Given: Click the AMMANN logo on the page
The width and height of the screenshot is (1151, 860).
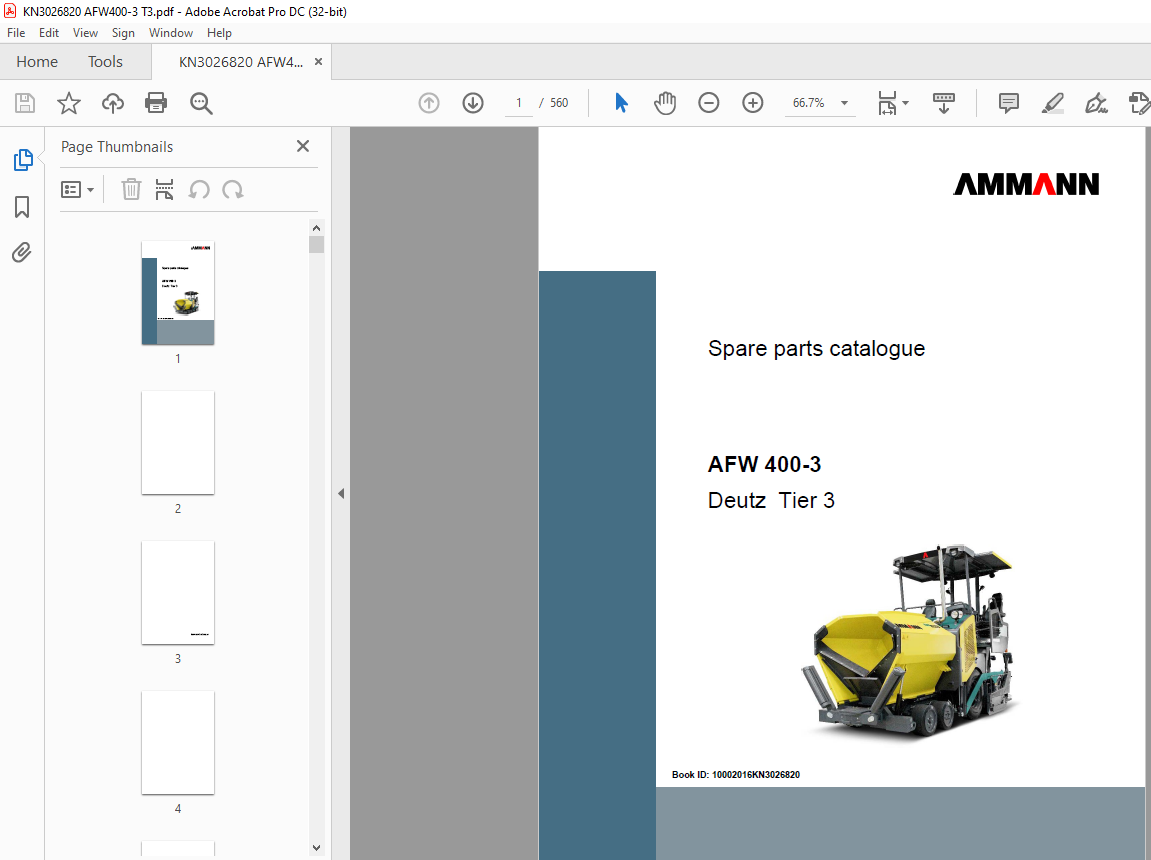Looking at the screenshot, I should (x=1026, y=183).
